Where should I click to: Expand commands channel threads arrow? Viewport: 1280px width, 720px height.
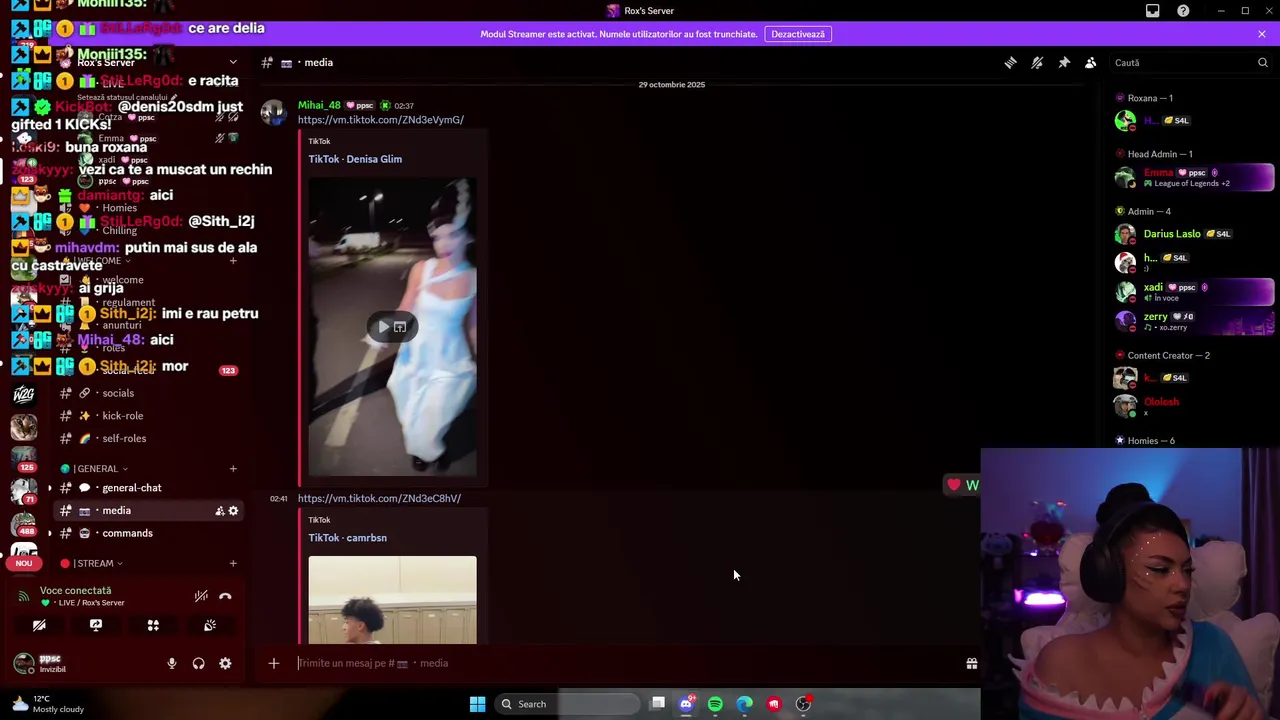49,533
